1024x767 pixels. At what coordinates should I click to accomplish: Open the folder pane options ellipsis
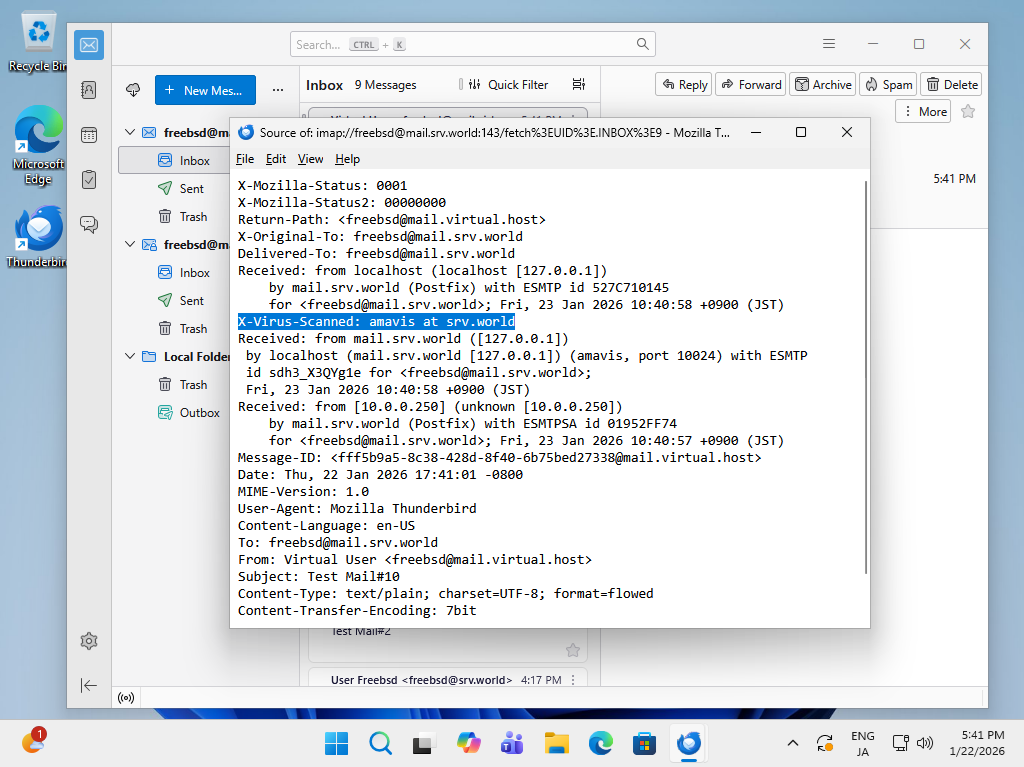[278, 90]
